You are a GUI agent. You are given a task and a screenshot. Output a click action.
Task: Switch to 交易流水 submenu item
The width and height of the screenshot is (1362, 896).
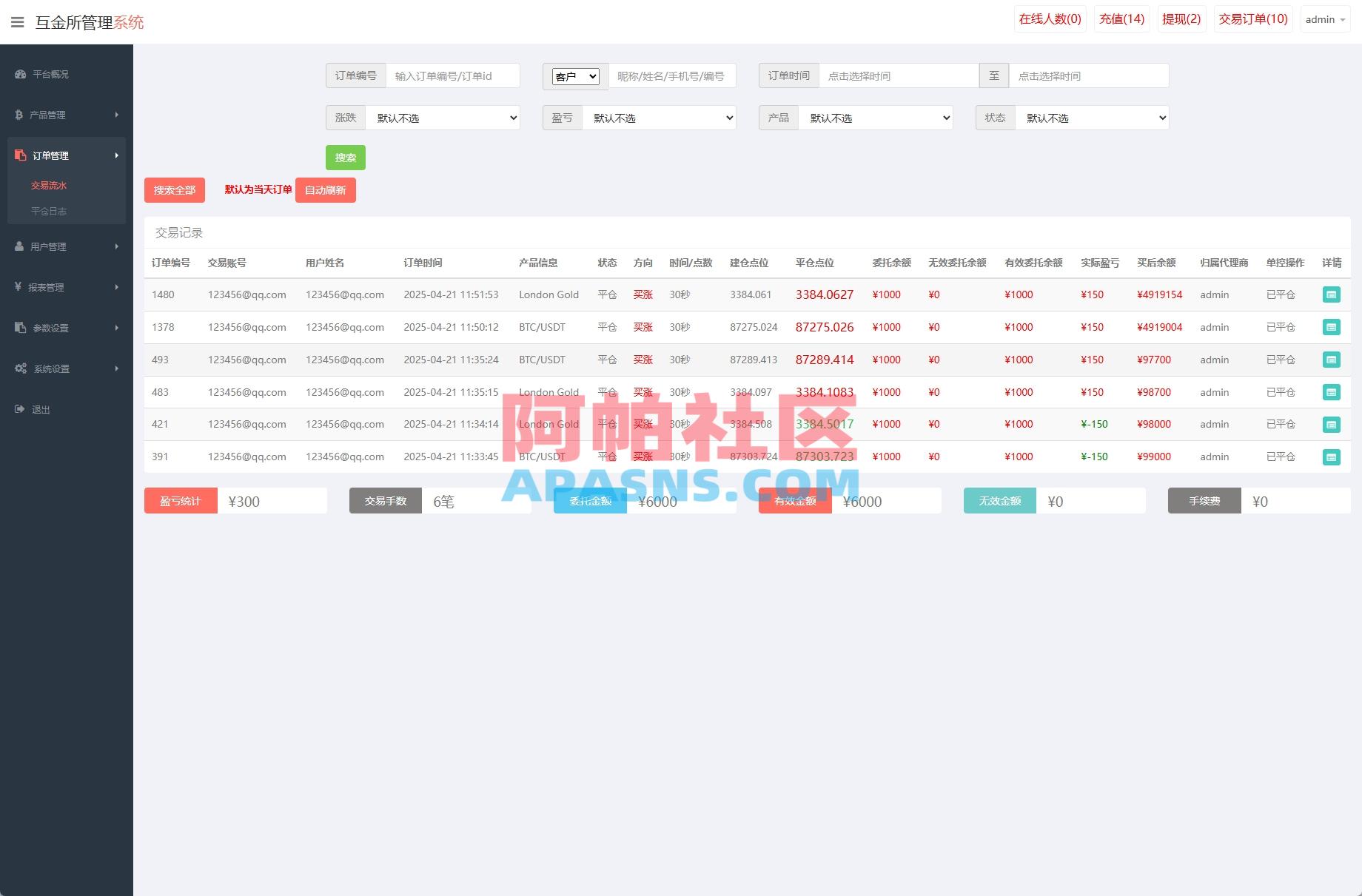point(49,185)
